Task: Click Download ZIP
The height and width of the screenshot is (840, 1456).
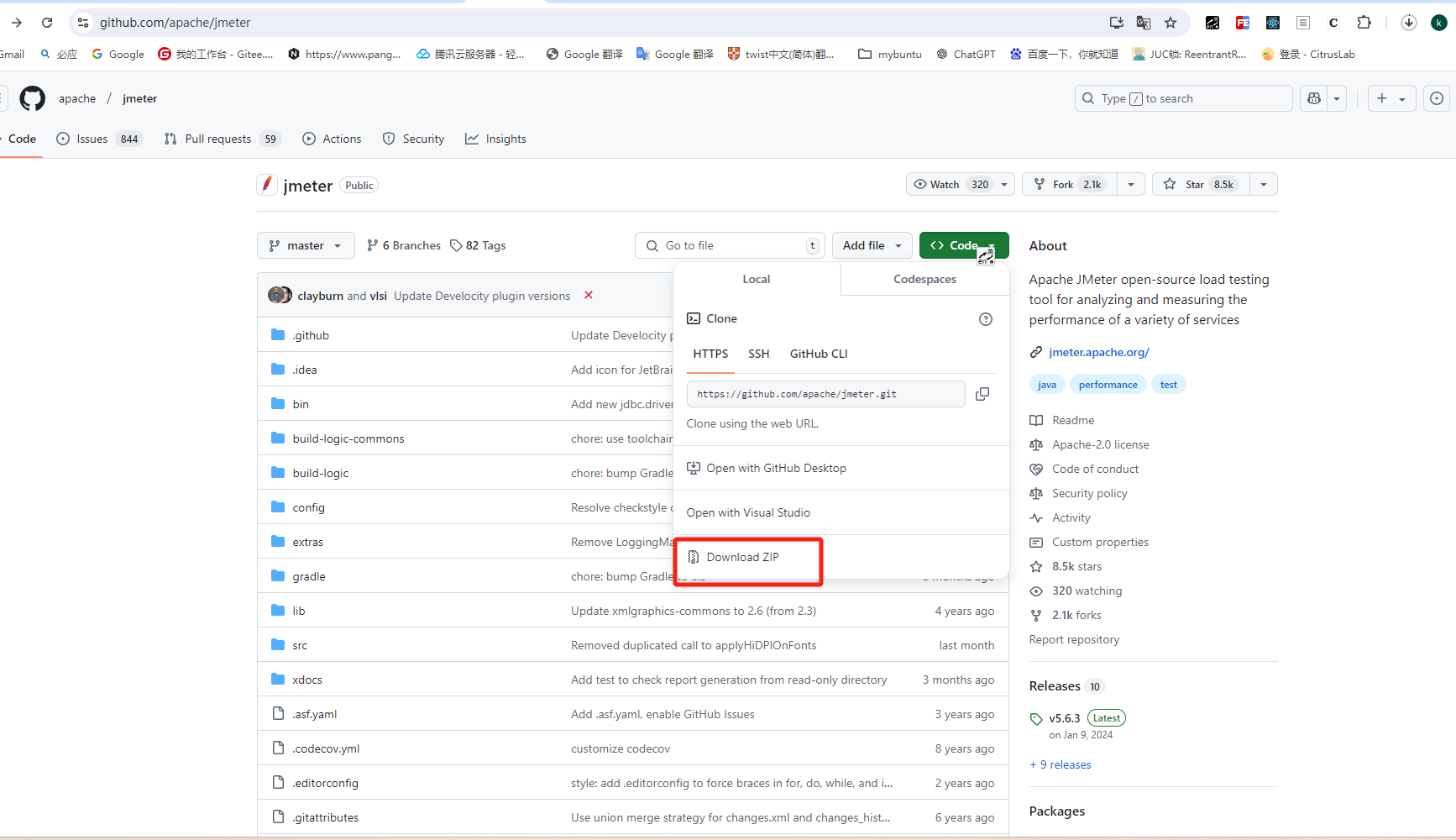Action: [743, 557]
